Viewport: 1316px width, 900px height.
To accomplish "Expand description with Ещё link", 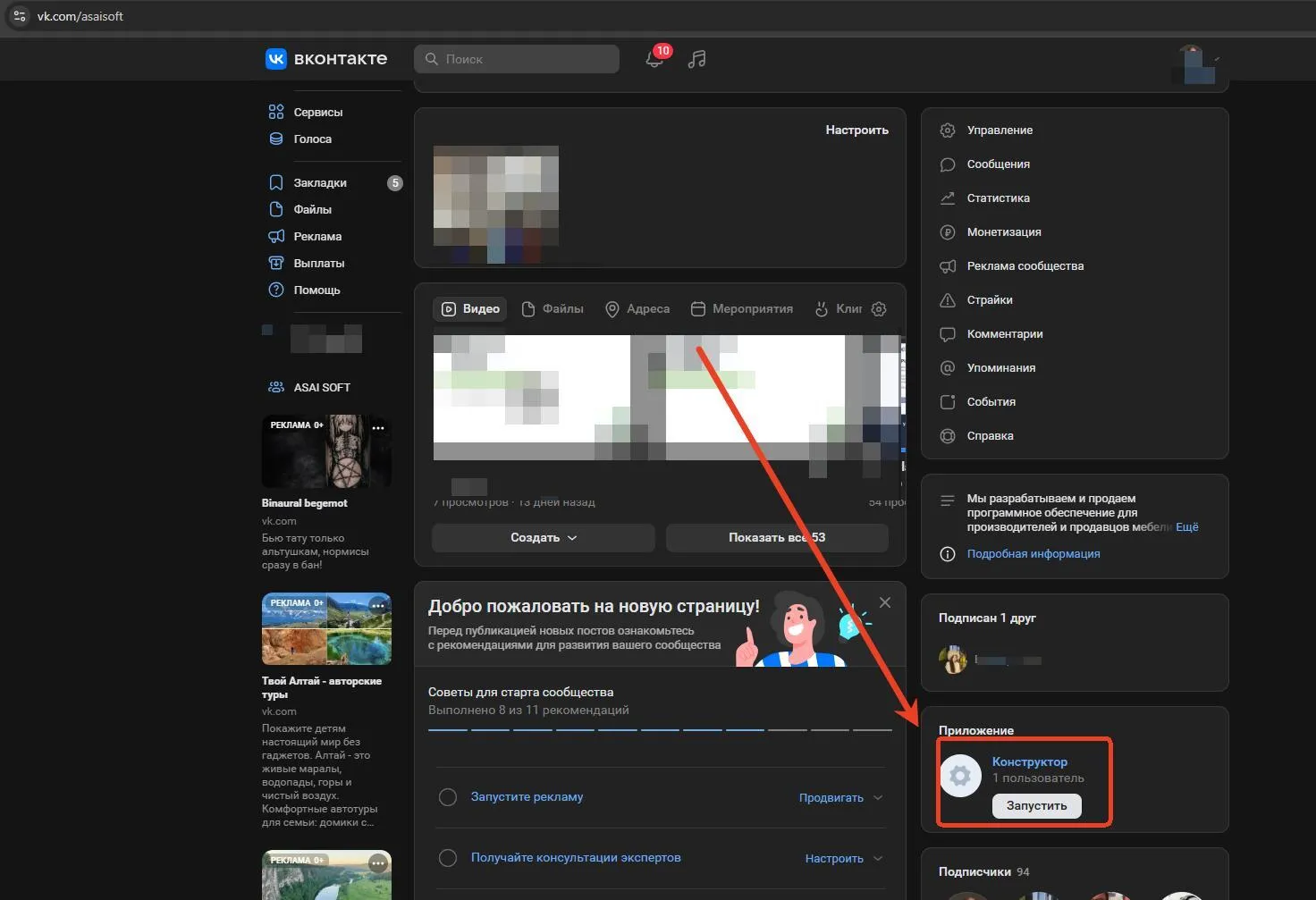I will [x=1187, y=527].
